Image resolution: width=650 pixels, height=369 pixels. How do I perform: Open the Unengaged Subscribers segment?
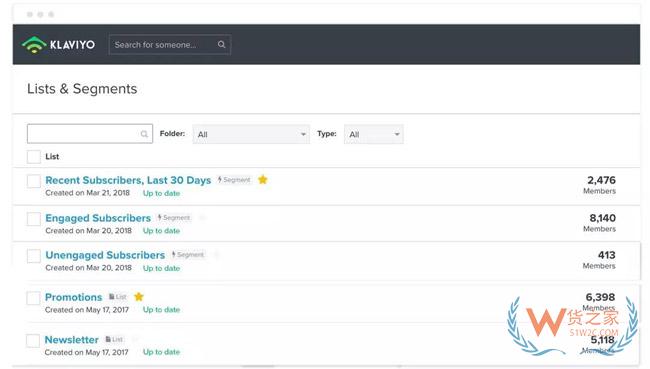point(105,255)
